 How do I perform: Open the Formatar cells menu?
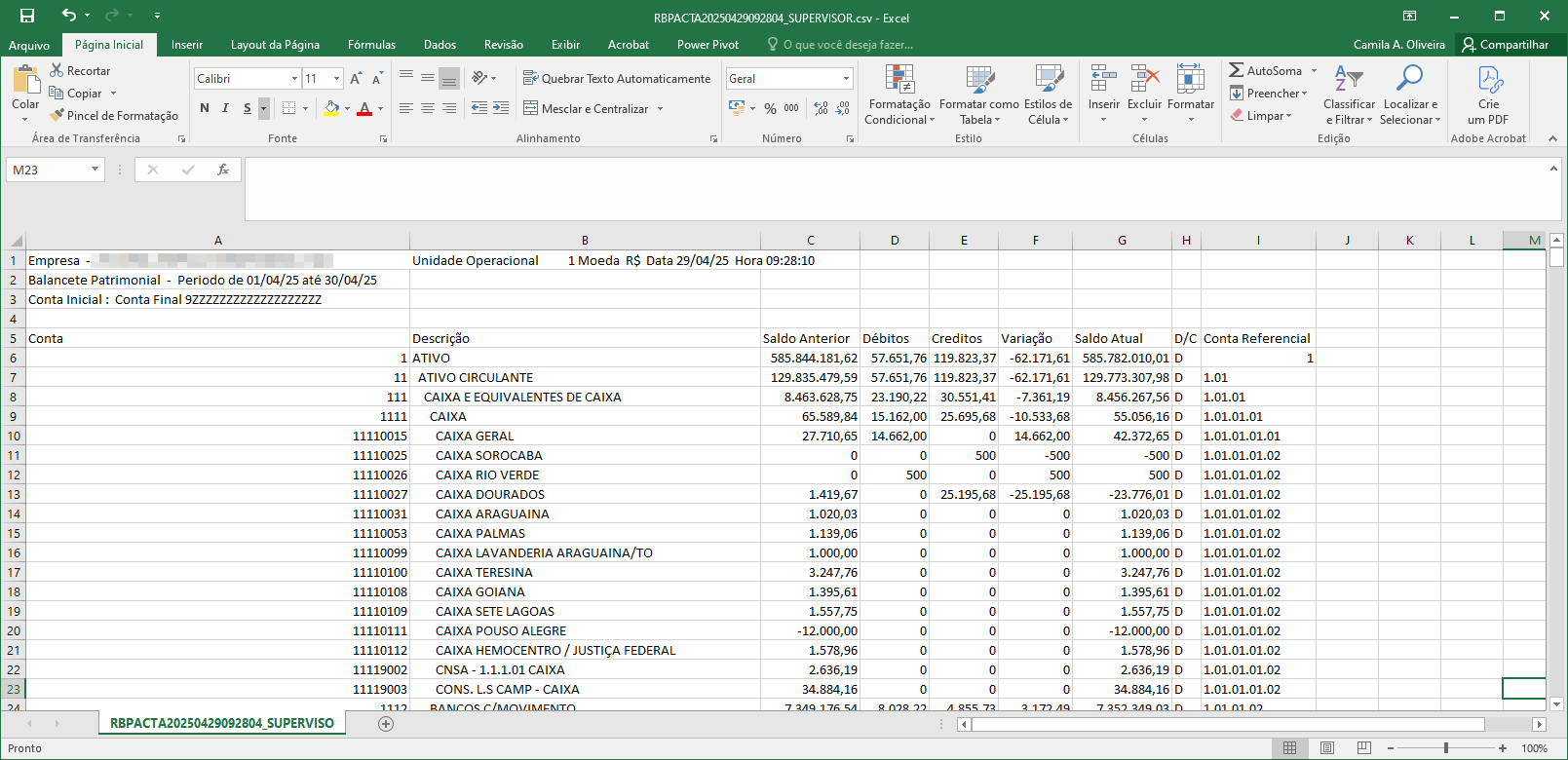[x=1191, y=95]
